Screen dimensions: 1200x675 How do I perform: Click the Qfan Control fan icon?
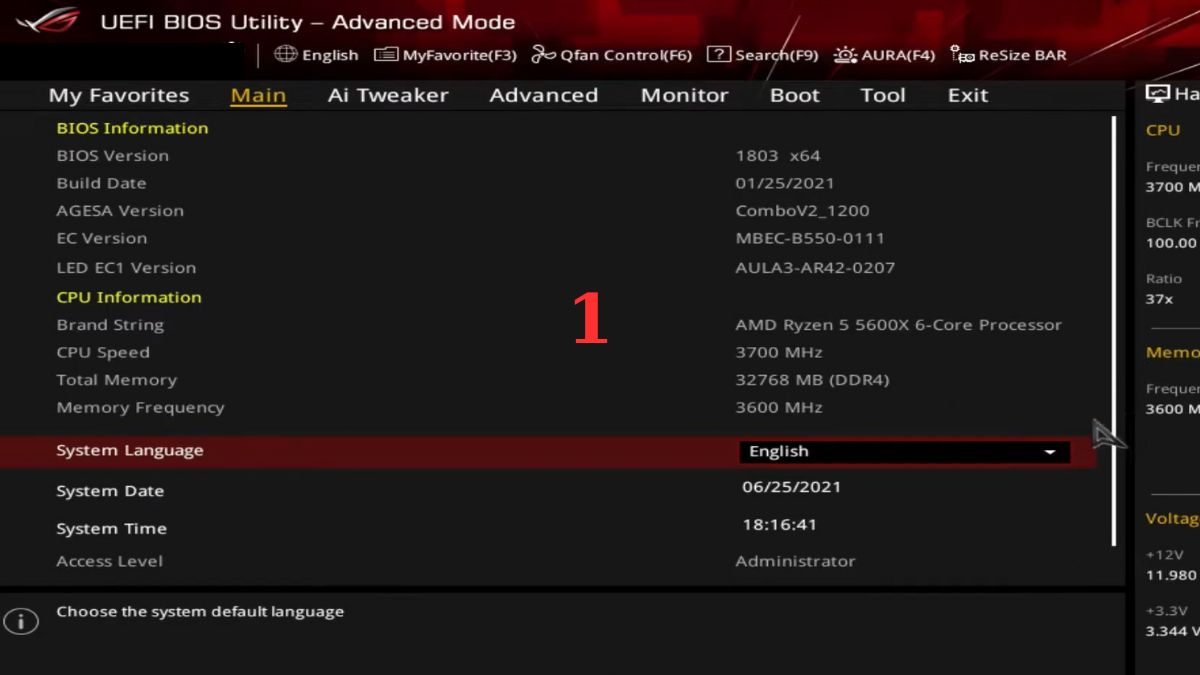coord(543,55)
